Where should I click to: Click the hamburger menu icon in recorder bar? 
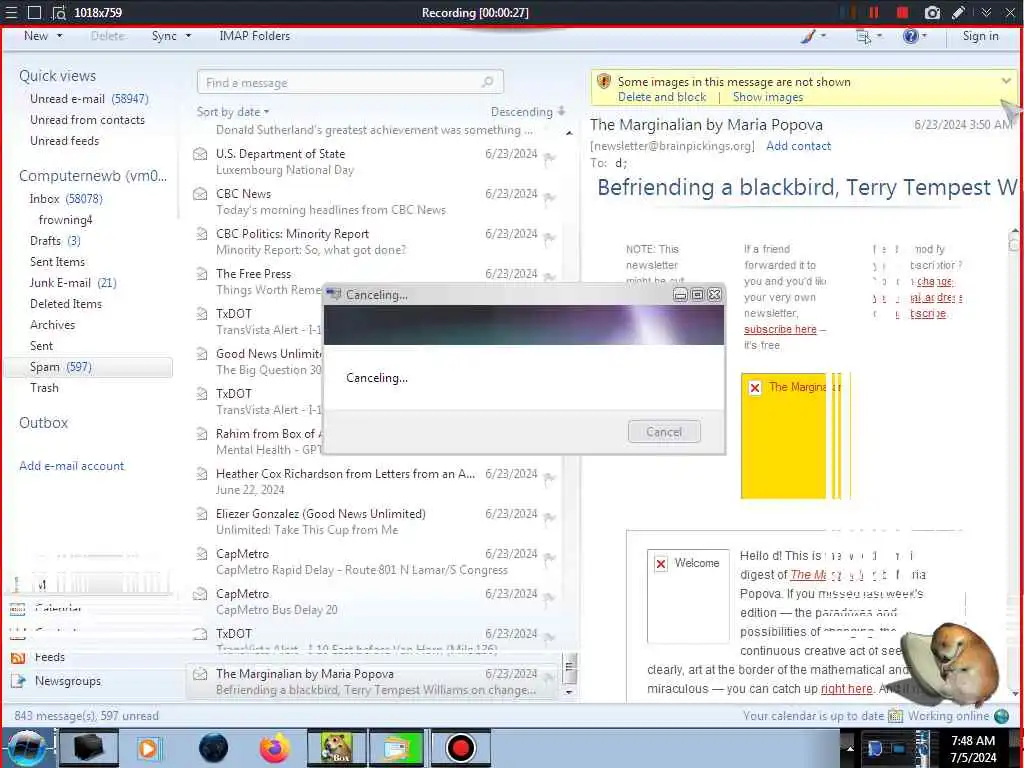[11, 12]
